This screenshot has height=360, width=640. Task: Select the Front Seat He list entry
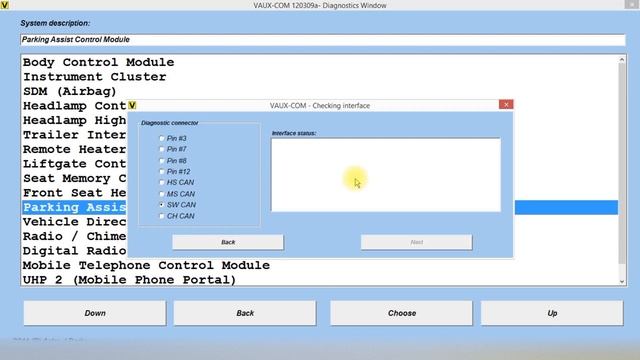click(75, 193)
